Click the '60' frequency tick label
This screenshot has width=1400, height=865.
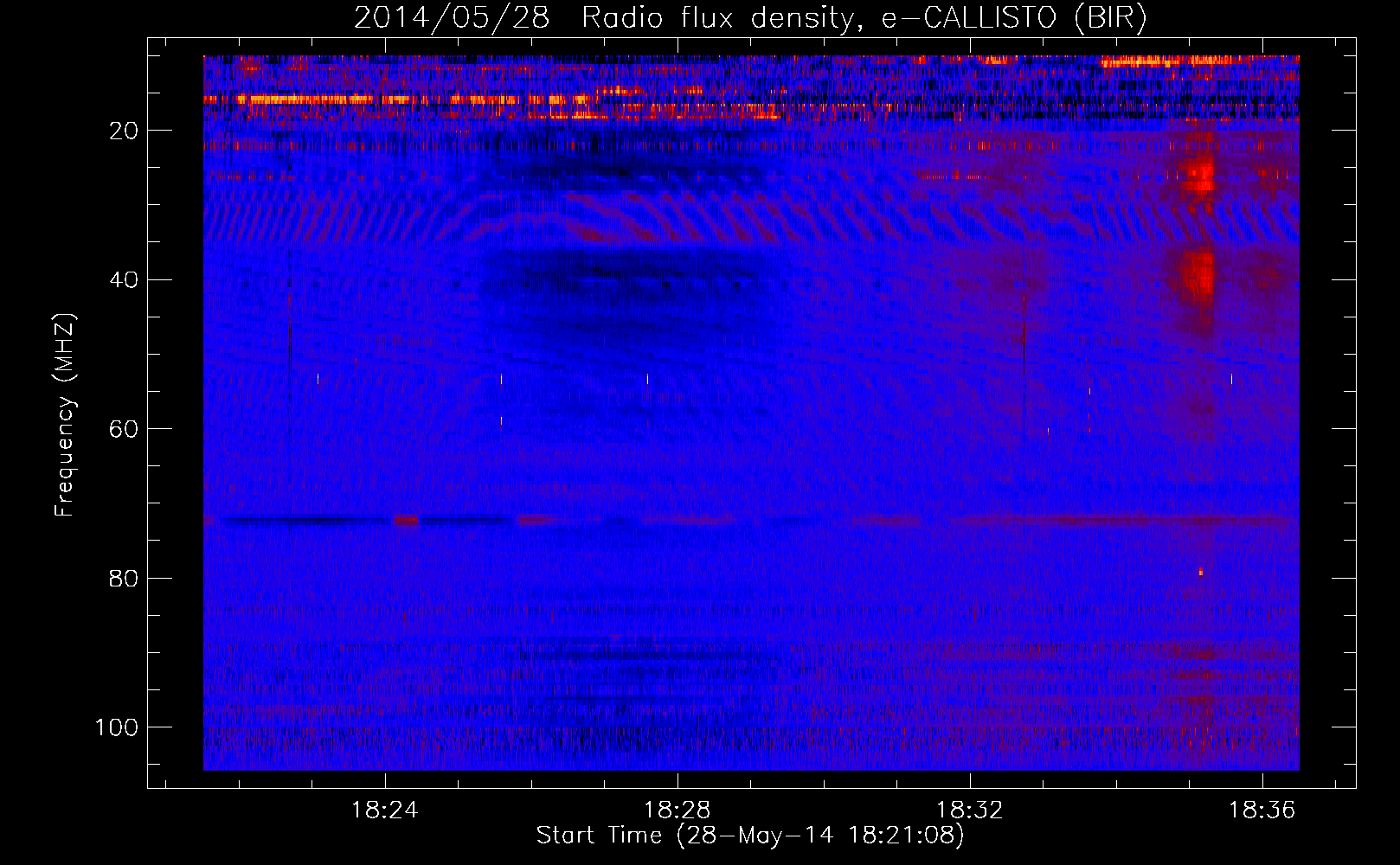[x=124, y=429]
